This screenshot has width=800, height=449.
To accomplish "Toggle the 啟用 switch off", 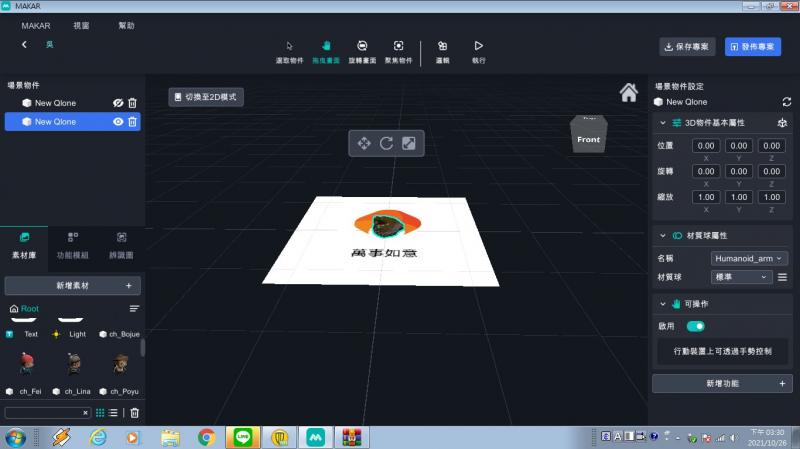I will pyautogui.click(x=695, y=326).
